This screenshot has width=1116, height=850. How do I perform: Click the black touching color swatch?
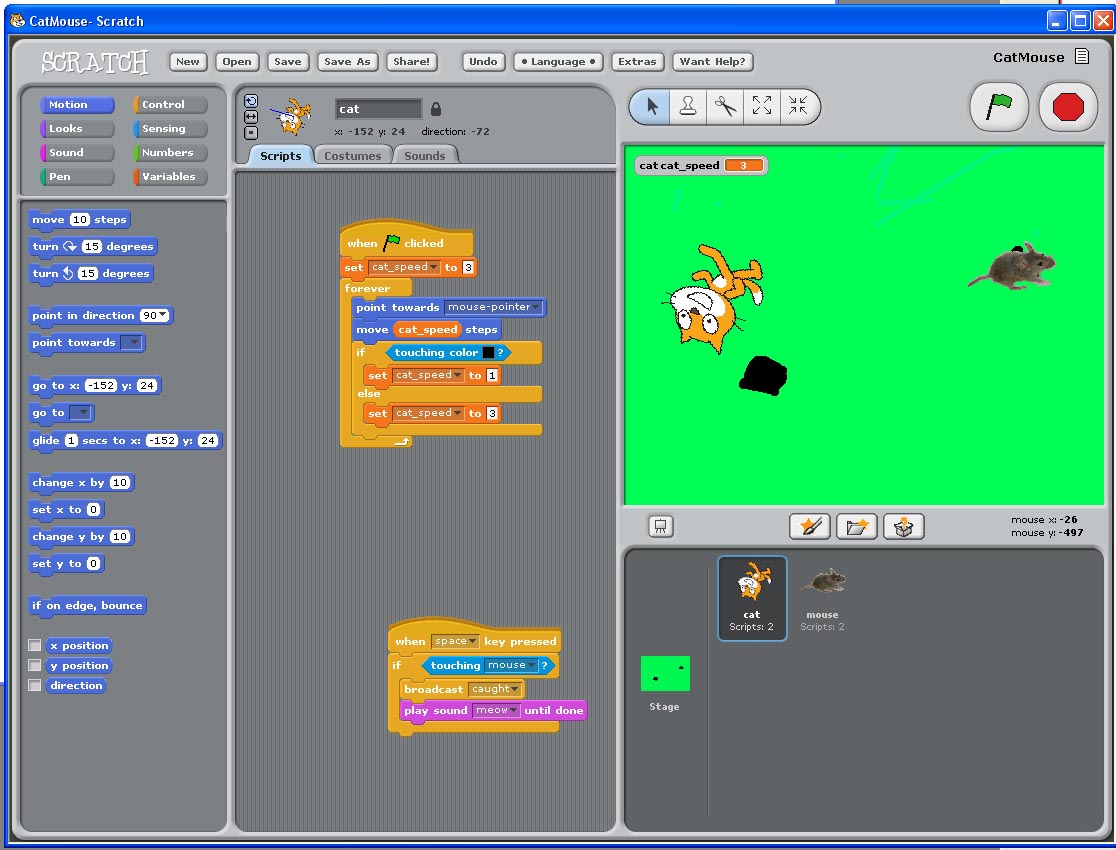tap(488, 353)
